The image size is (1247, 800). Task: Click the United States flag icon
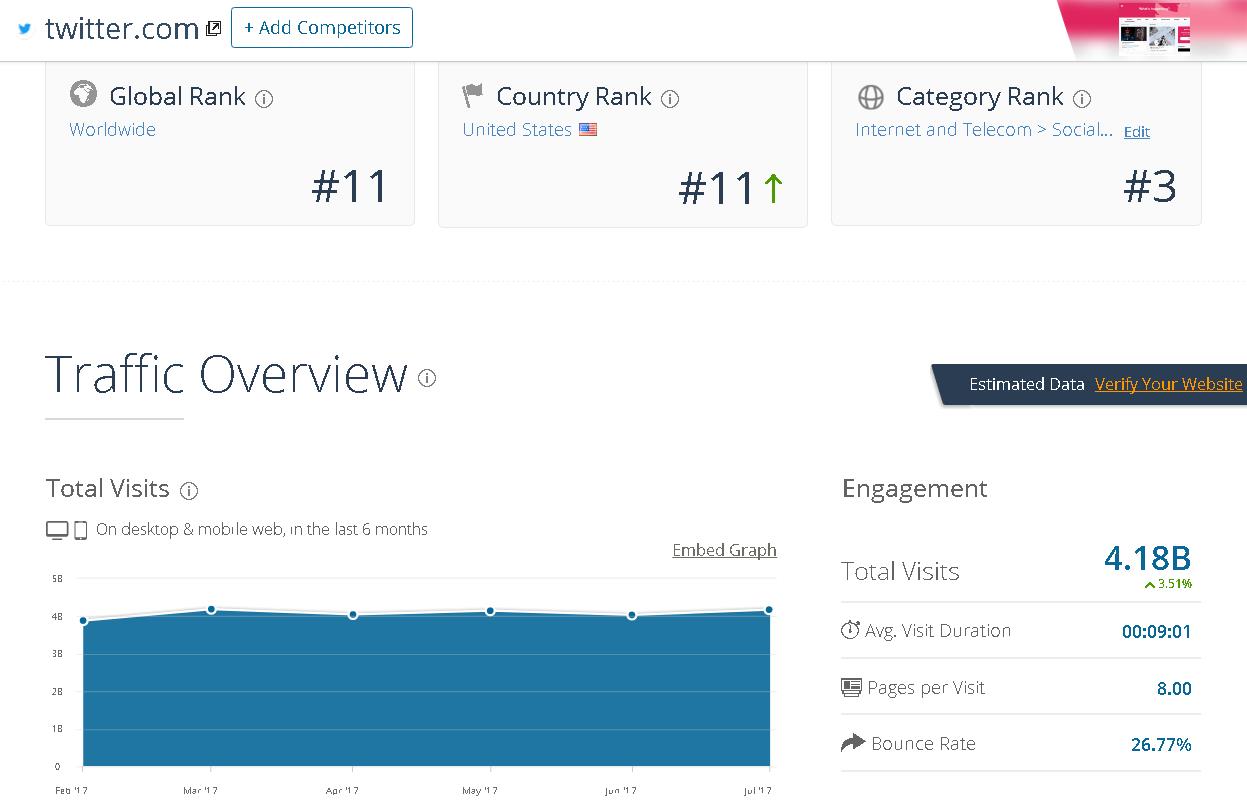[x=588, y=129]
